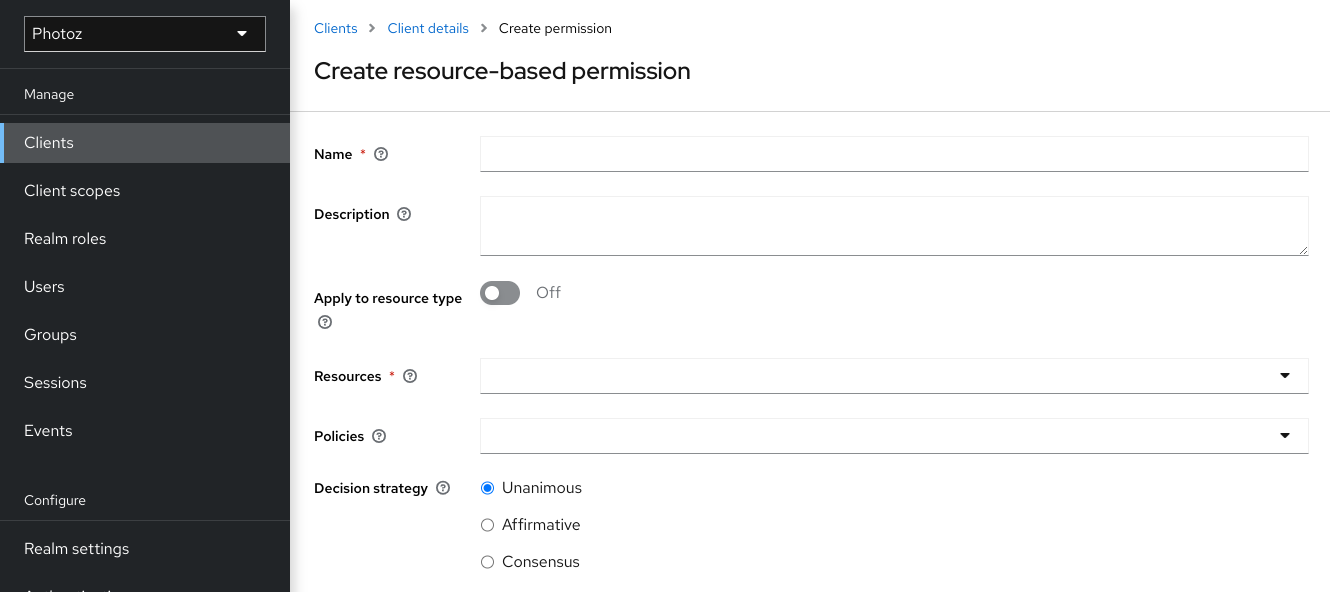
Task: Open Events from the sidebar
Action: (48, 430)
